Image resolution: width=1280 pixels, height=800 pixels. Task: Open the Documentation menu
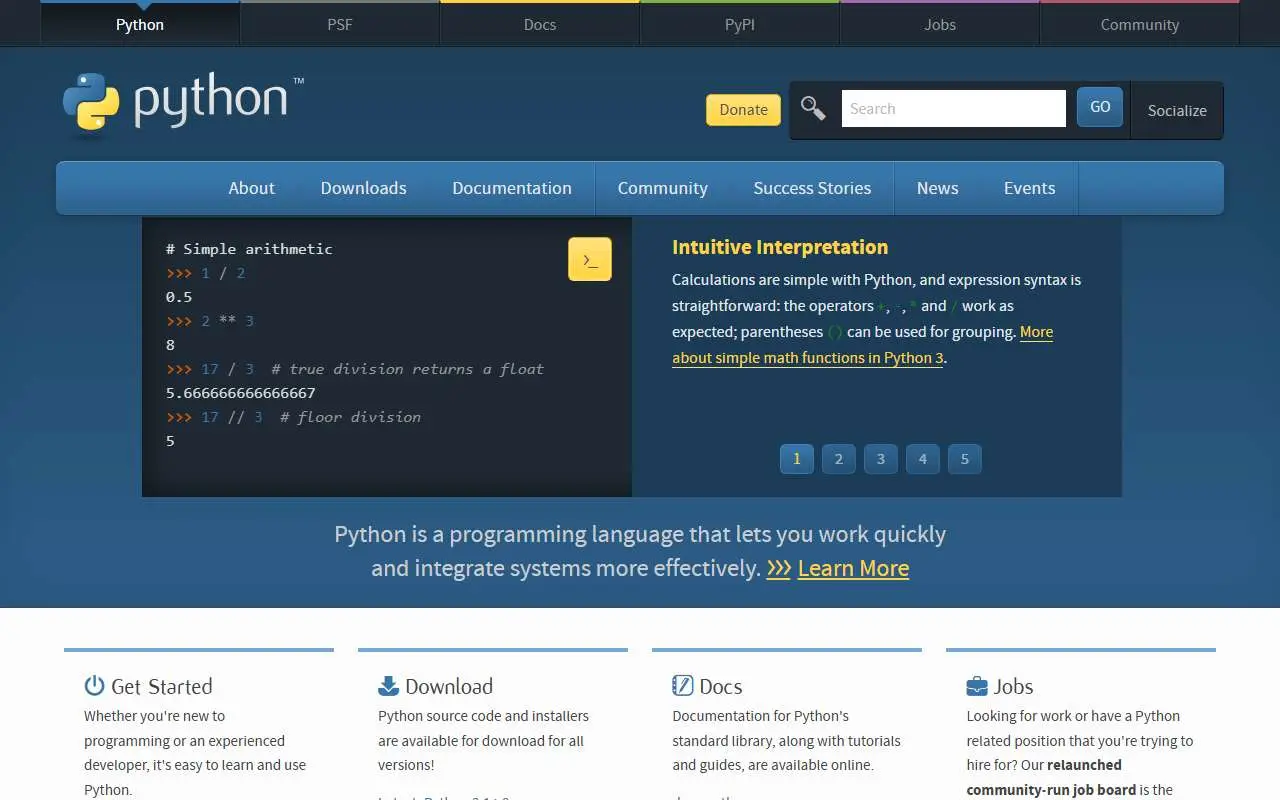point(512,188)
